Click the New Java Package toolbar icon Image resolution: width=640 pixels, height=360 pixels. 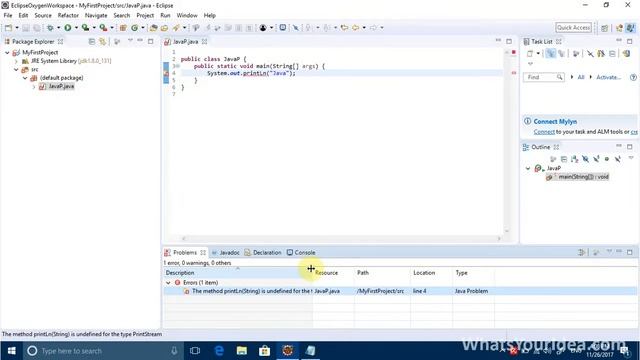tap(123, 28)
